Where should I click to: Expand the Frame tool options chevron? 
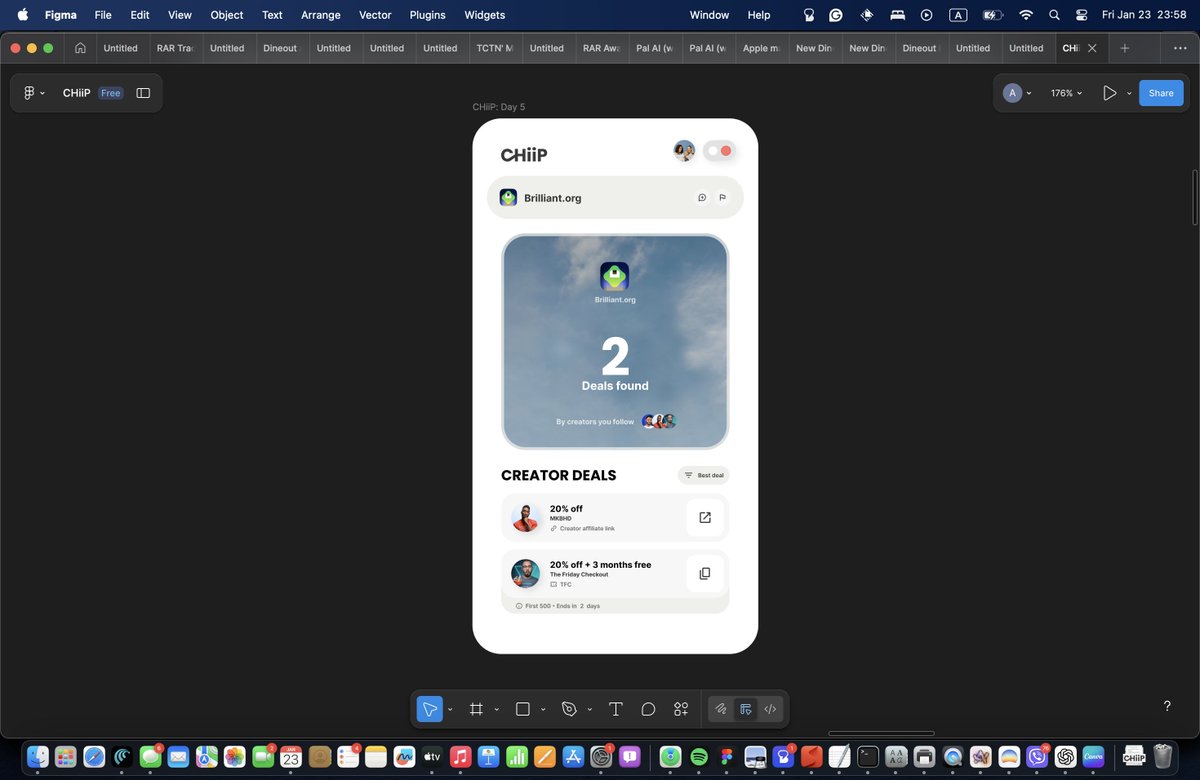pyautogui.click(x=497, y=709)
